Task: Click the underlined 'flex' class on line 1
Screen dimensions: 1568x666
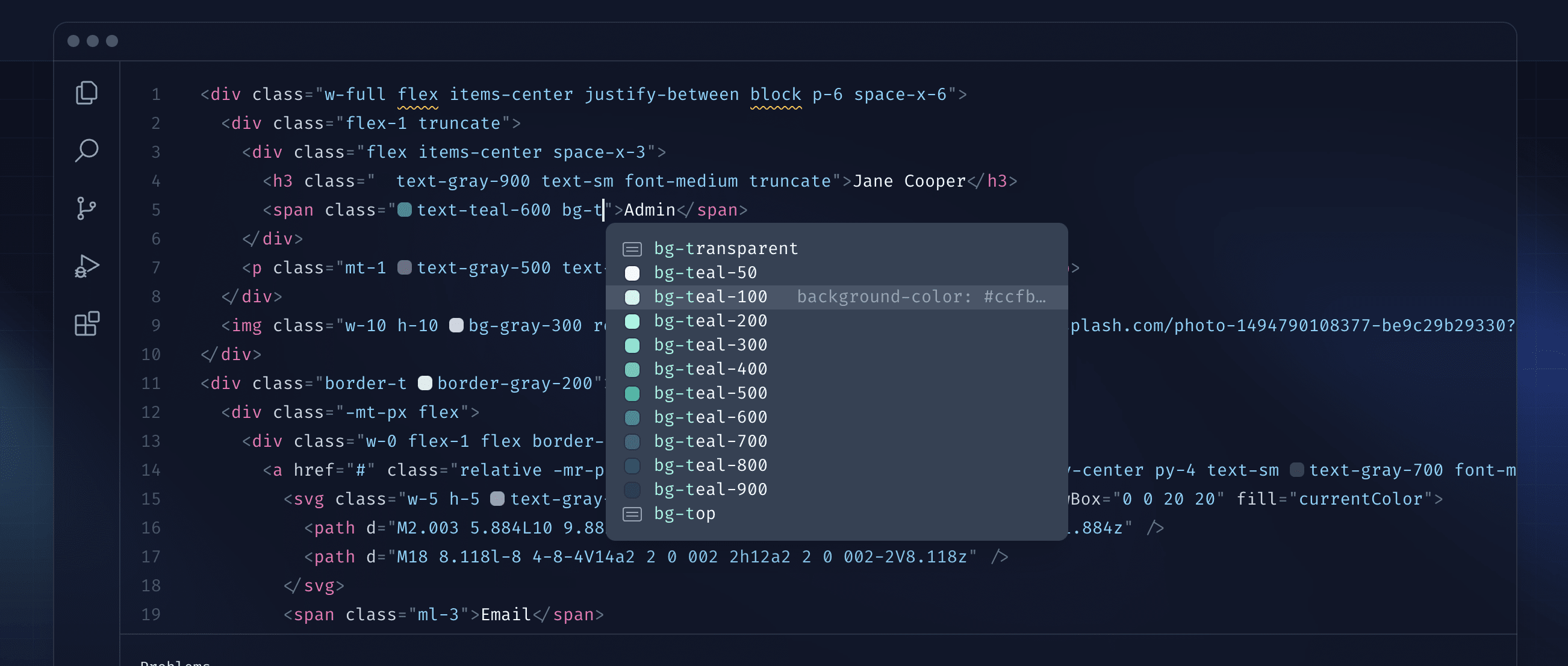Action: (x=417, y=95)
